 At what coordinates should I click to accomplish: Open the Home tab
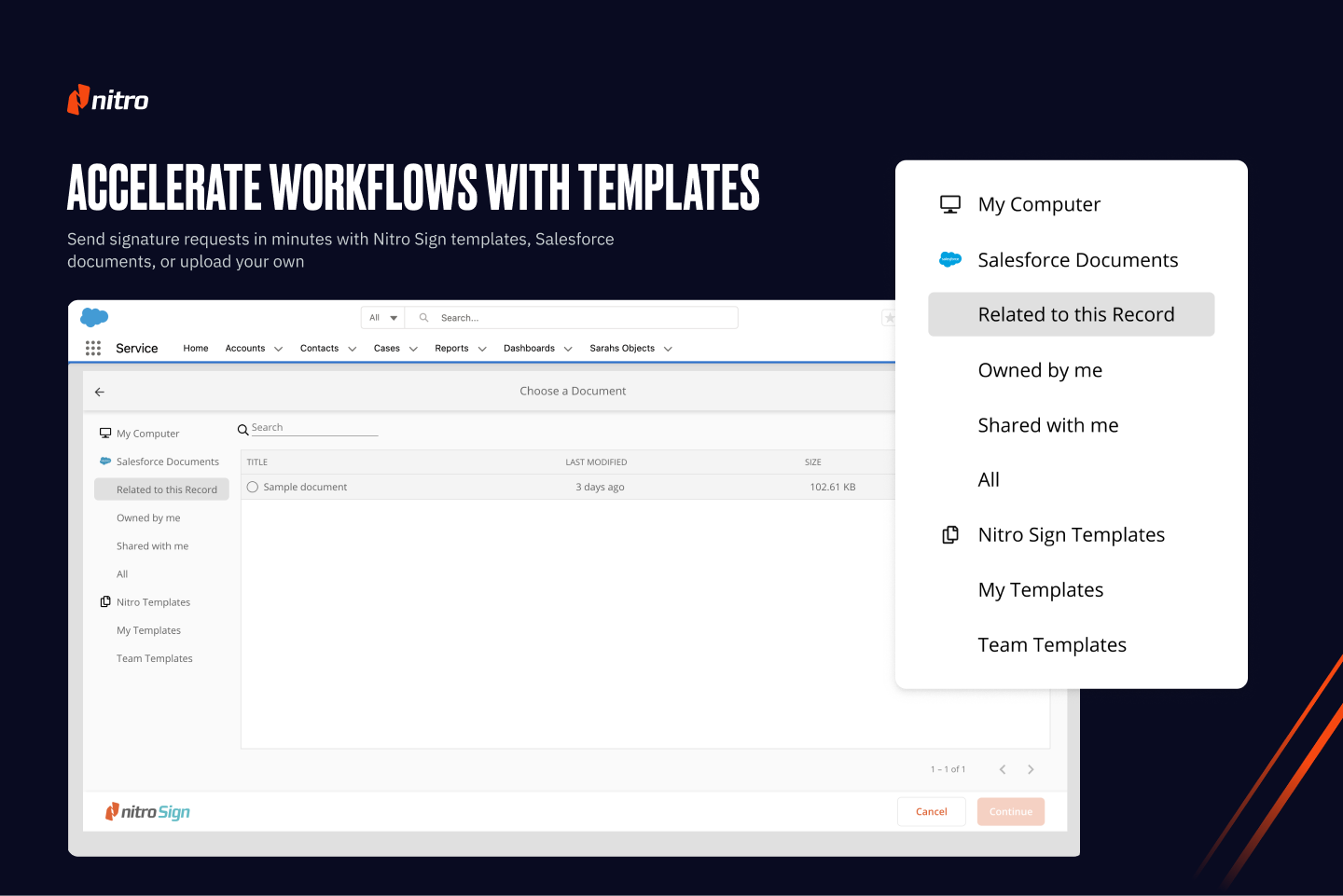[196, 349]
